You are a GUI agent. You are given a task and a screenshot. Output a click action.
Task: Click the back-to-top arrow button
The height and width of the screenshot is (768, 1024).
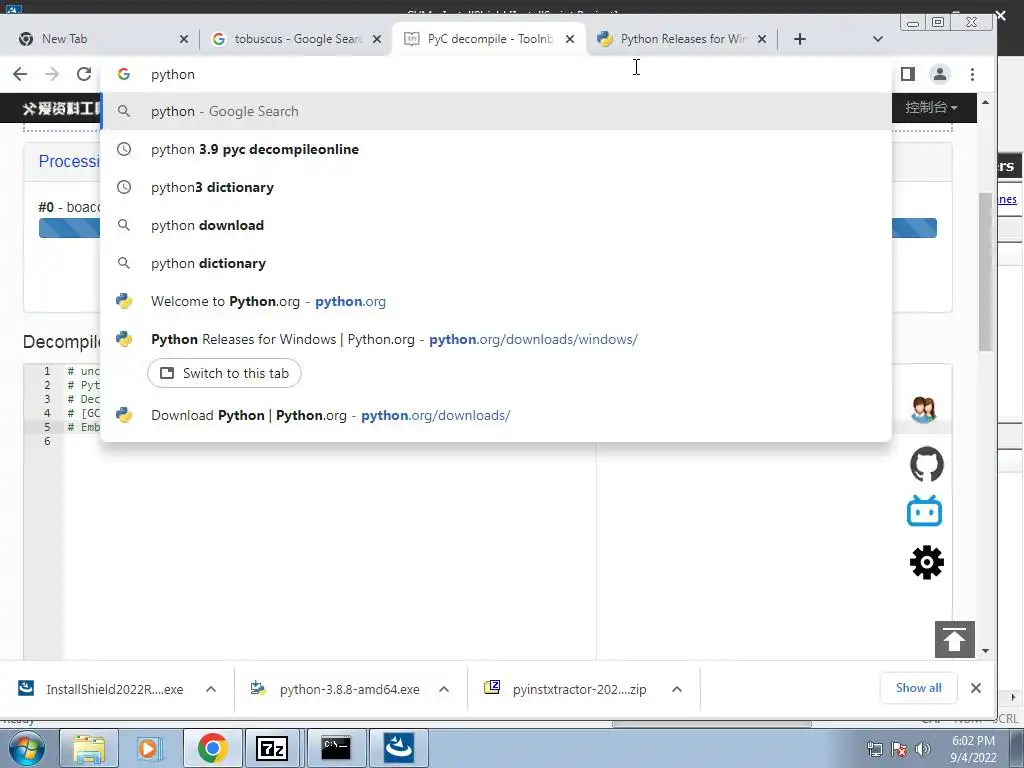coord(955,639)
